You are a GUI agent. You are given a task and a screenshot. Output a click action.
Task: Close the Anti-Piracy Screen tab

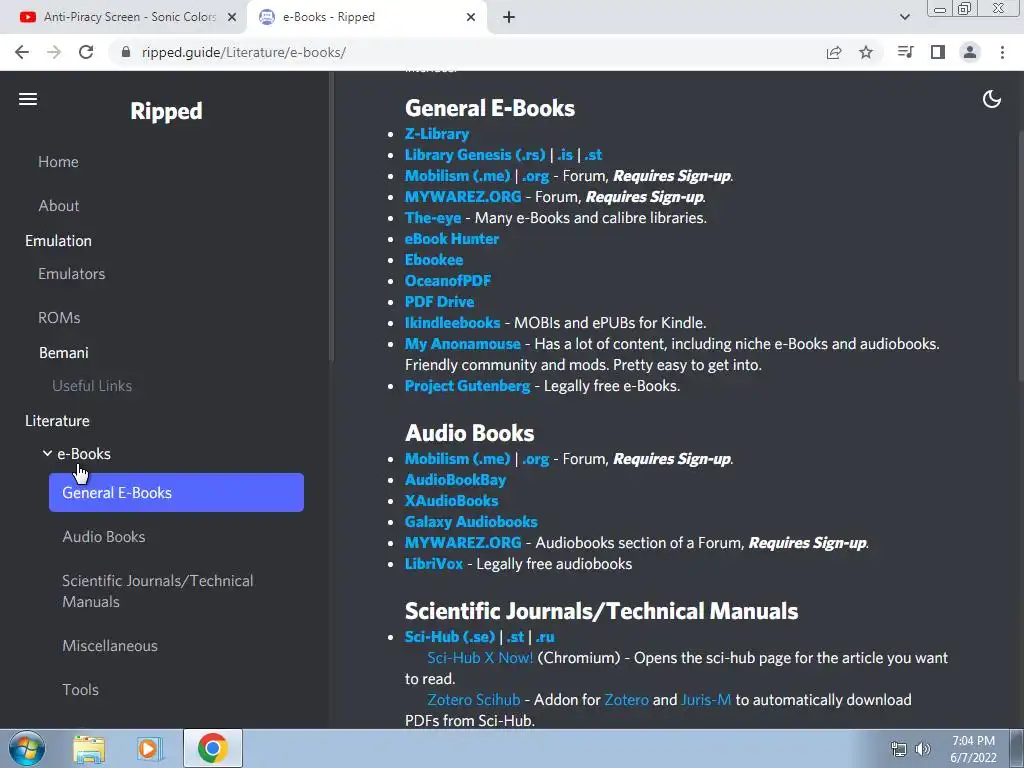pos(232,18)
